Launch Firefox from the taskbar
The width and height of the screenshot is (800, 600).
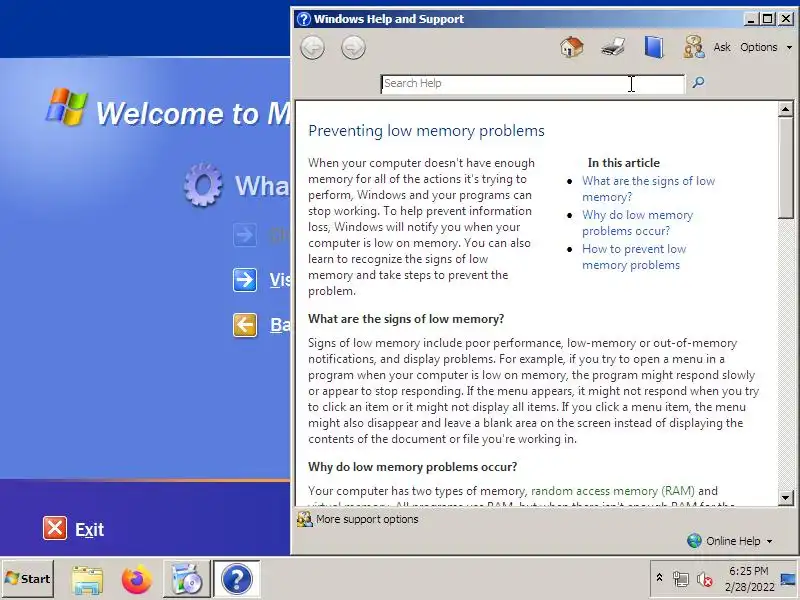(136, 580)
